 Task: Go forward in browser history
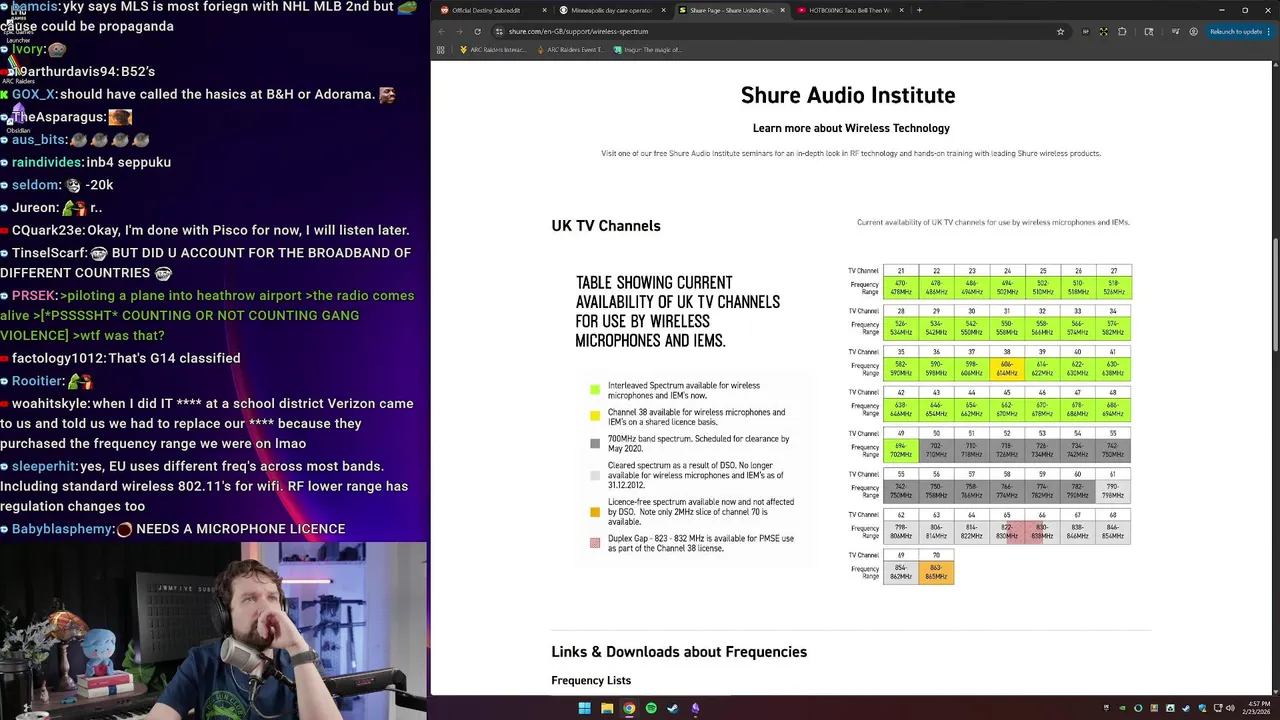click(459, 31)
